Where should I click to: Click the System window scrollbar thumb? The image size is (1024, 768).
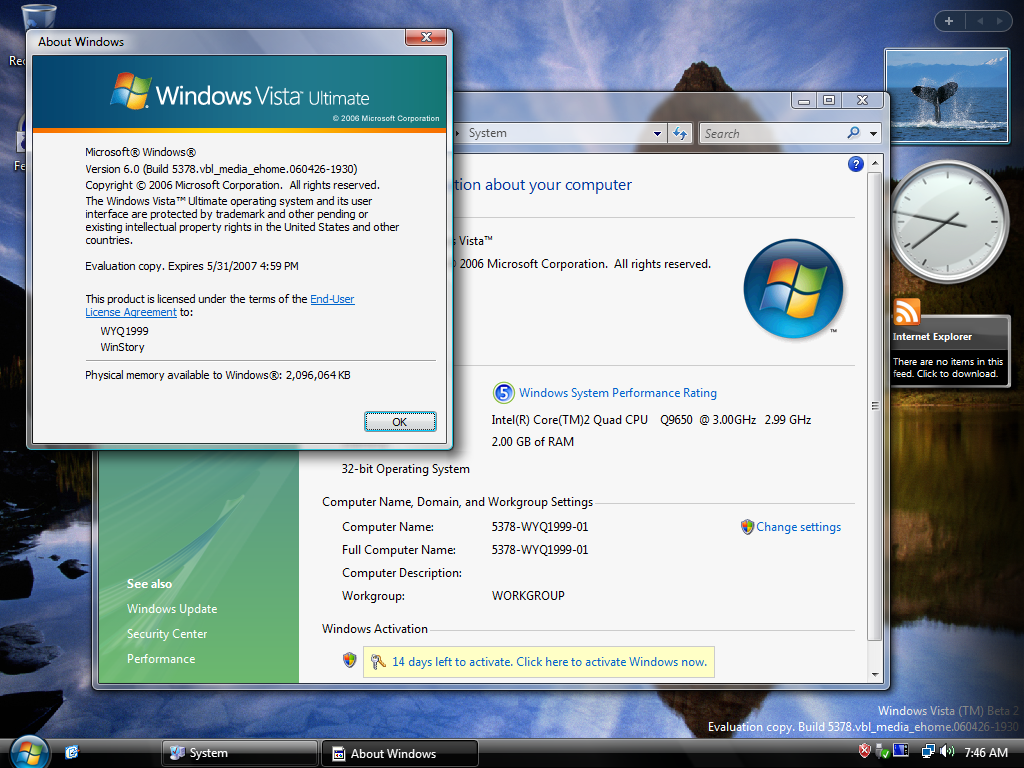tap(875, 406)
